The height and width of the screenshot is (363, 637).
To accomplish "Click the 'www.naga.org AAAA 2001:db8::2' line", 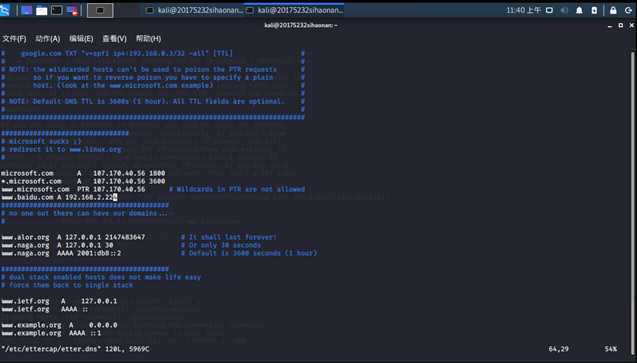I will pyautogui.click(x=61, y=253).
